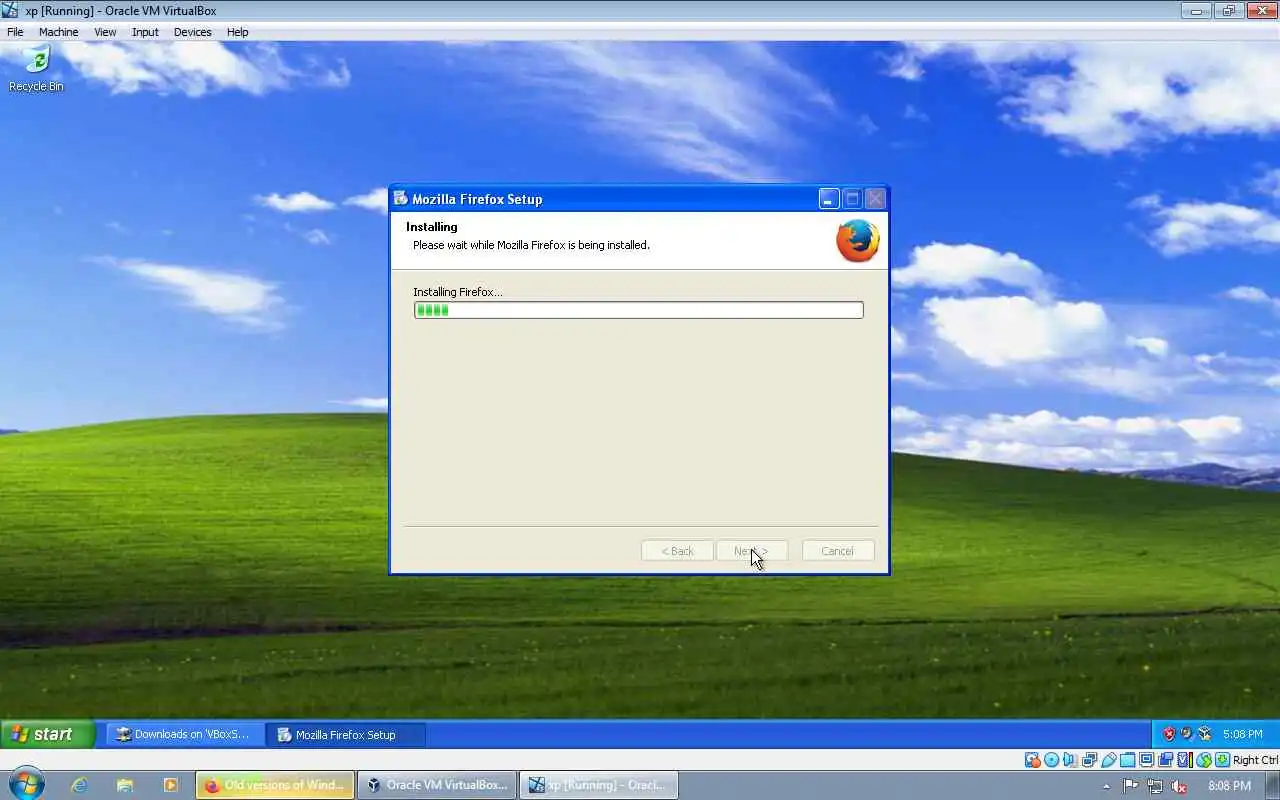This screenshot has width=1280, height=800.
Task: Select the 'xp [Running]' host taskbar button
Action: point(598,785)
